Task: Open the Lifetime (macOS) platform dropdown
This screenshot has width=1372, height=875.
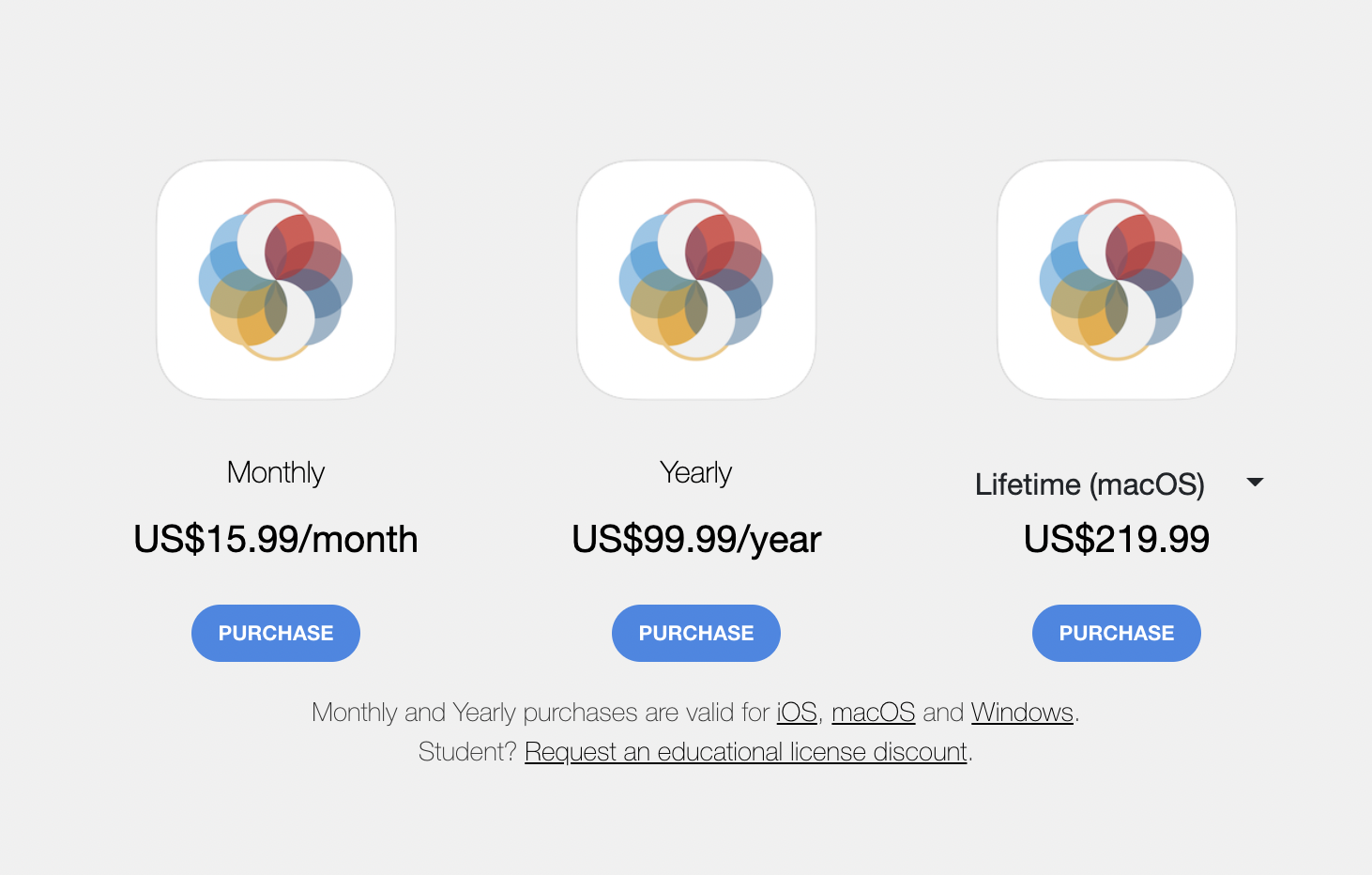Action: tap(1119, 484)
